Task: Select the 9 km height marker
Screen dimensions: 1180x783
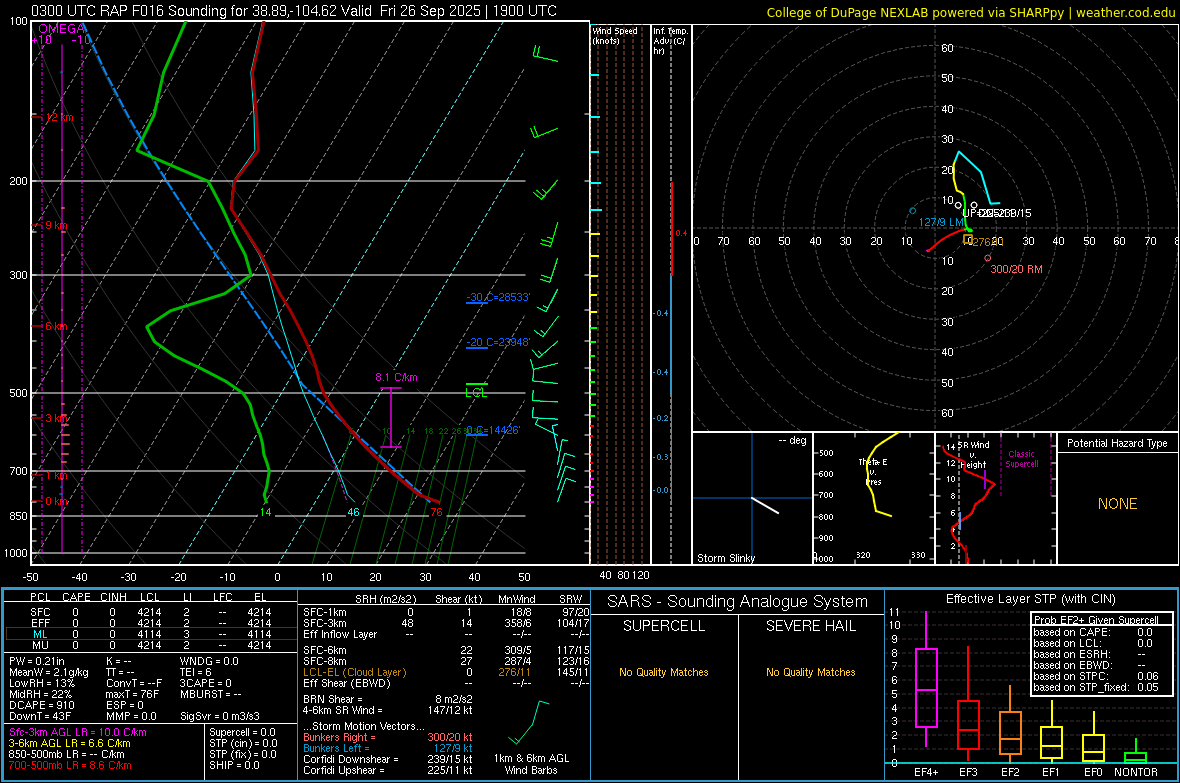Action: tap(56, 225)
